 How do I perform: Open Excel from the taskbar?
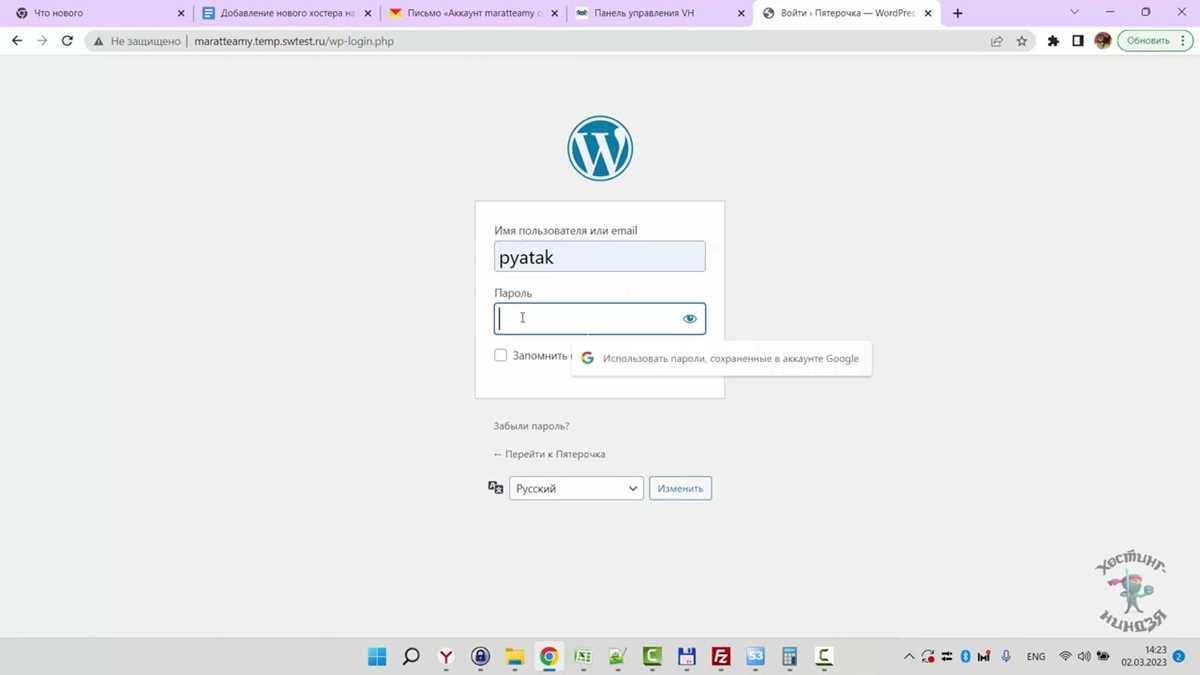click(x=583, y=657)
